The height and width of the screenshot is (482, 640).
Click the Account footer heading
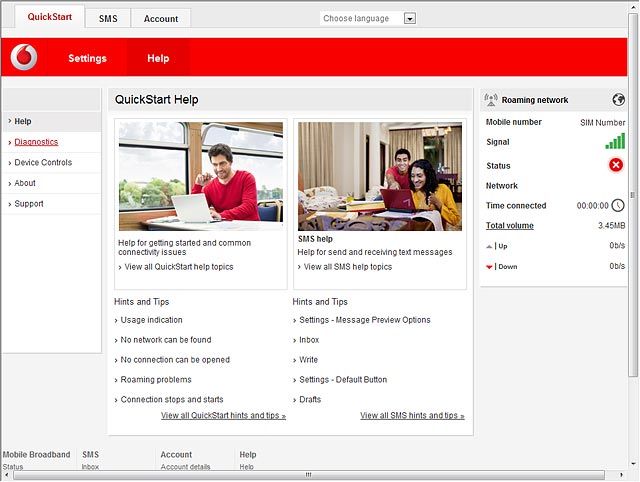(176, 454)
